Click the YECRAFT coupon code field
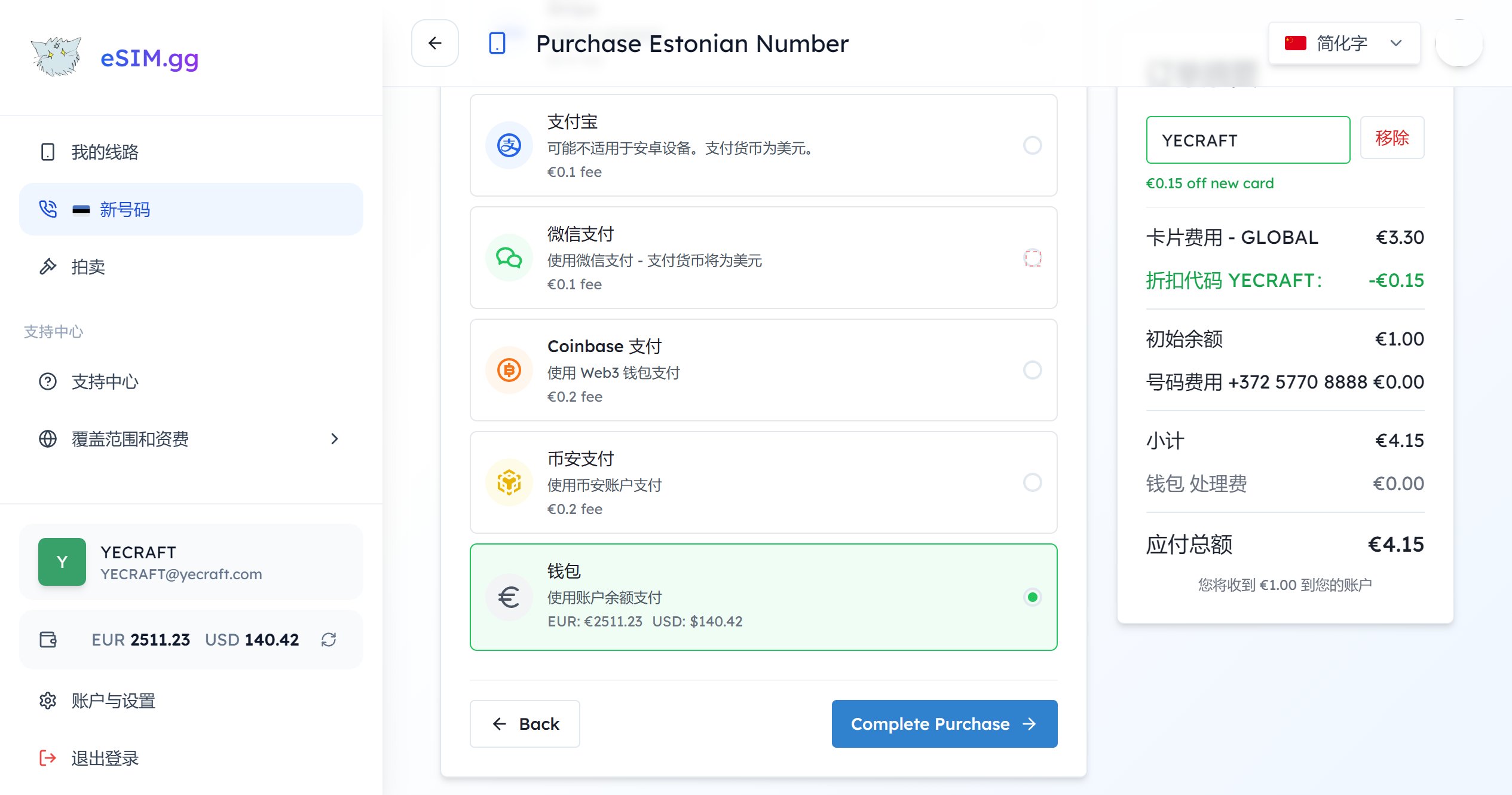This screenshot has height=795, width=1512. [1247, 139]
